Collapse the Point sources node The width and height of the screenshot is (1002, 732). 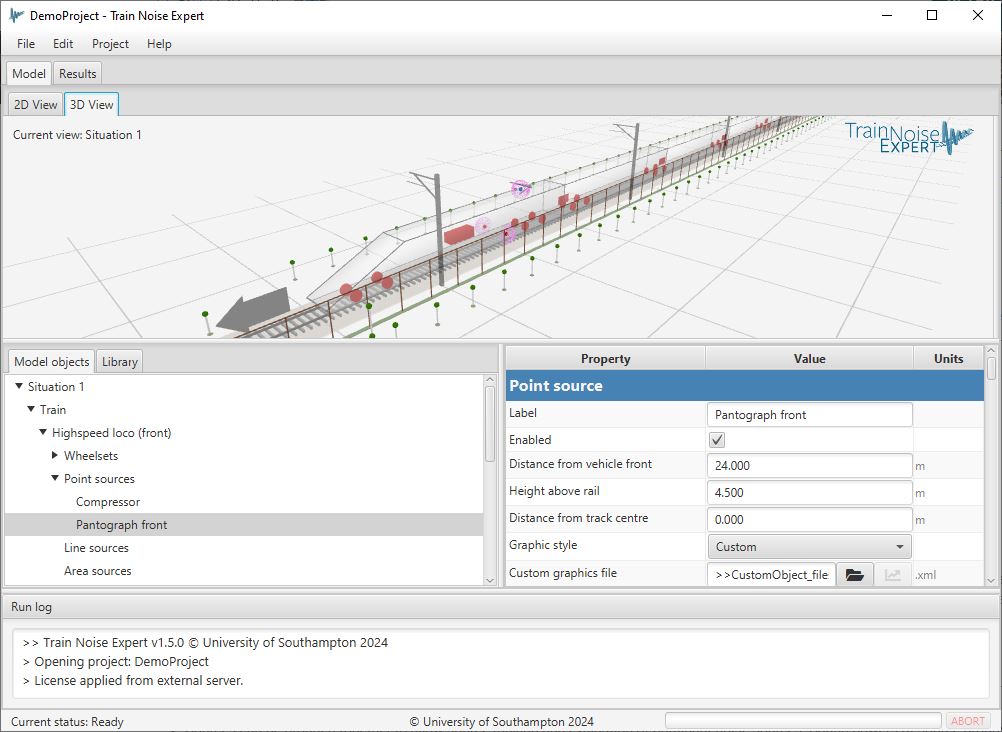[x=55, y=478]
